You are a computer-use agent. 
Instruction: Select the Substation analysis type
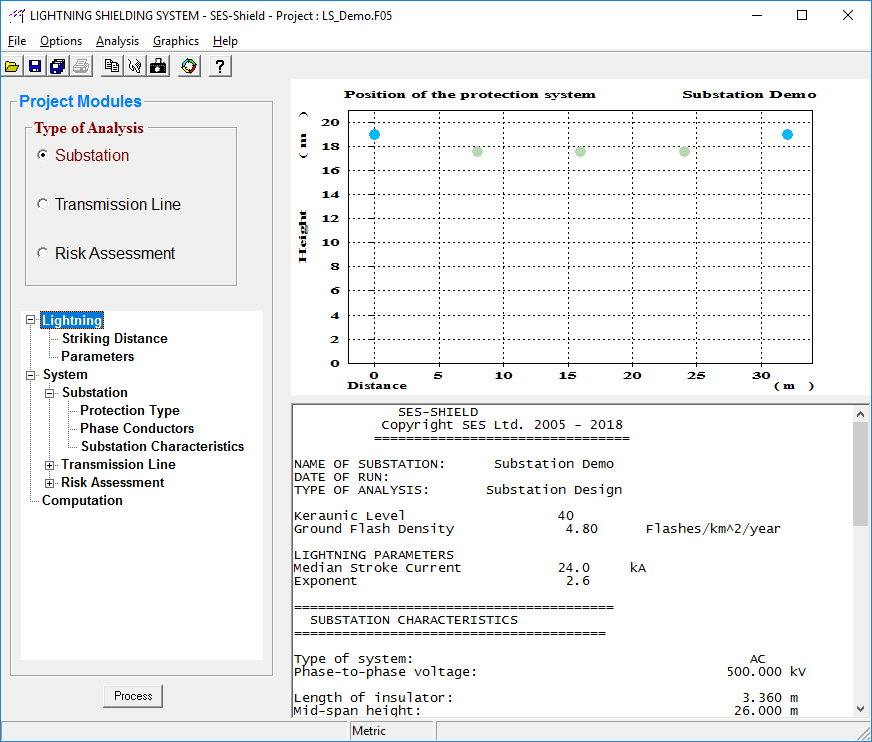[x=42, y=155]
